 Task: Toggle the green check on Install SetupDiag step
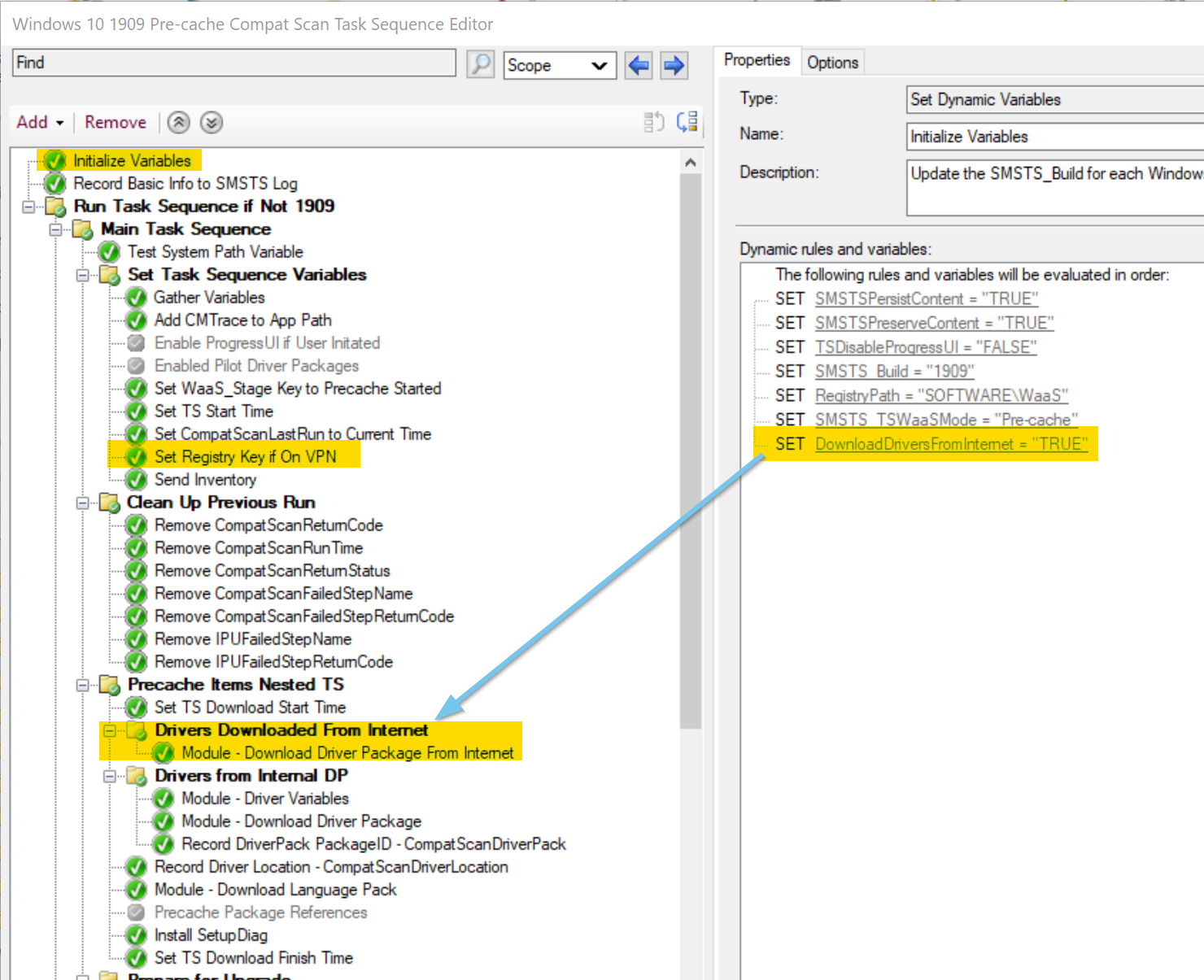point(136,935)
